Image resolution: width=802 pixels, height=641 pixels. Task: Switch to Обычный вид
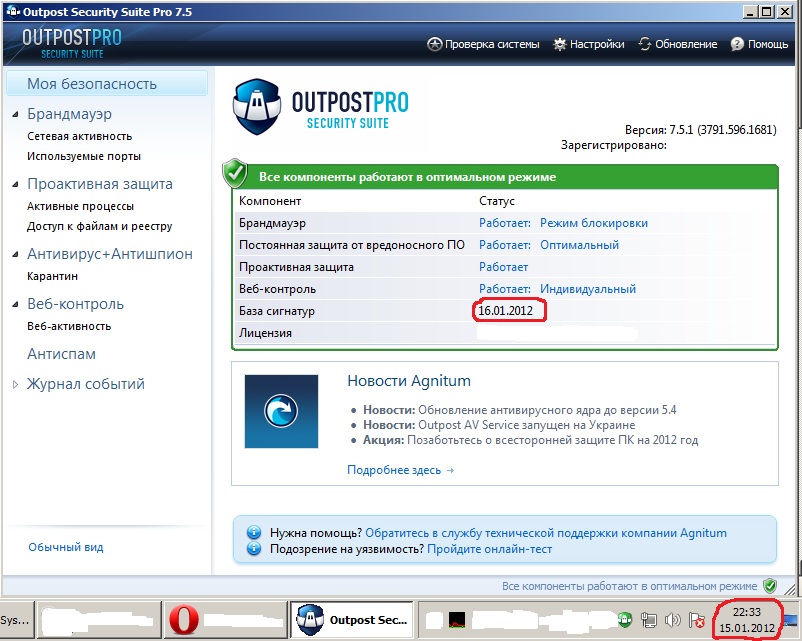(x=66, y=547)
